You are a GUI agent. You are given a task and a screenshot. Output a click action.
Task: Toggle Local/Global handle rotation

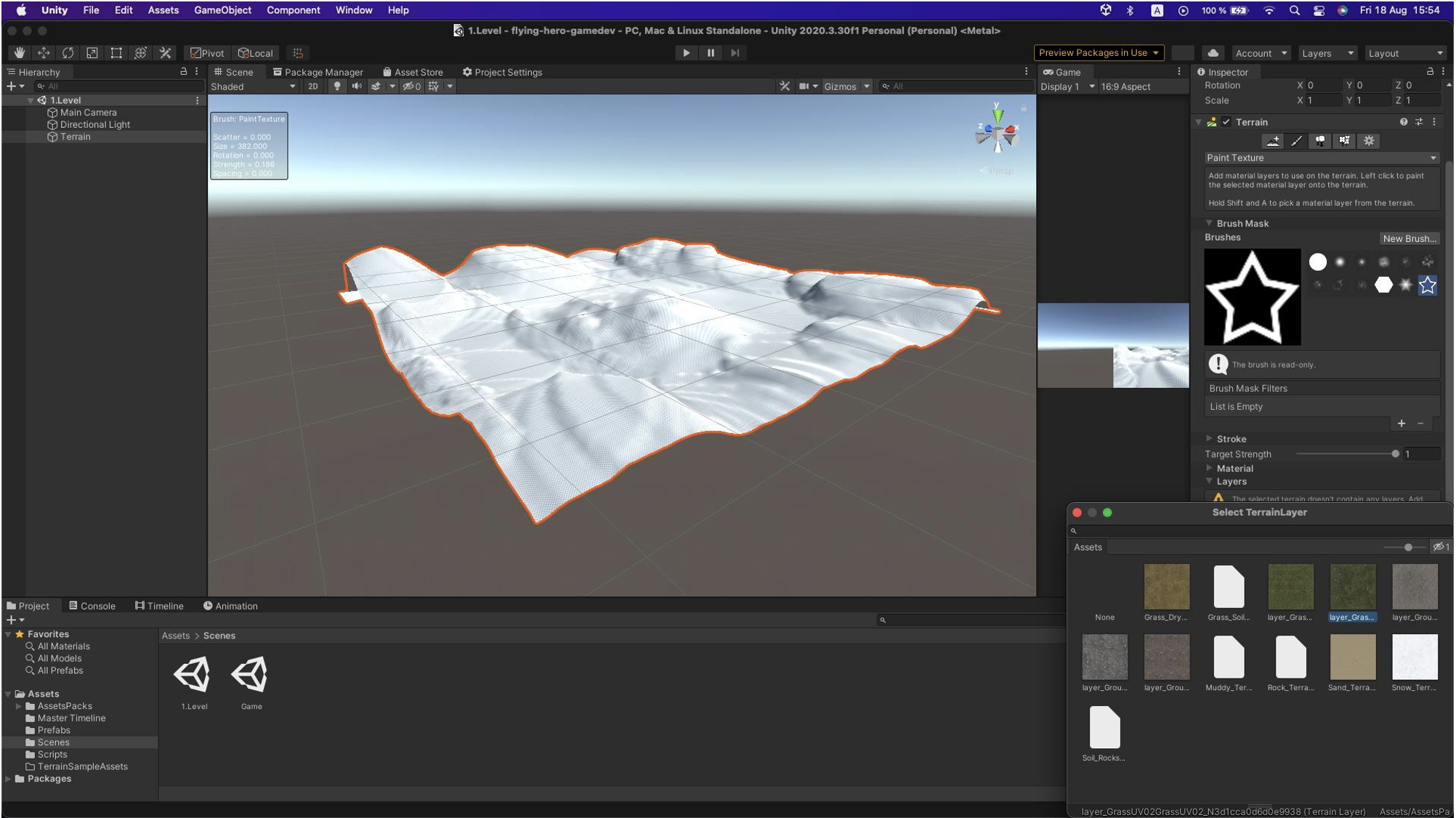[x=256, y=53]
